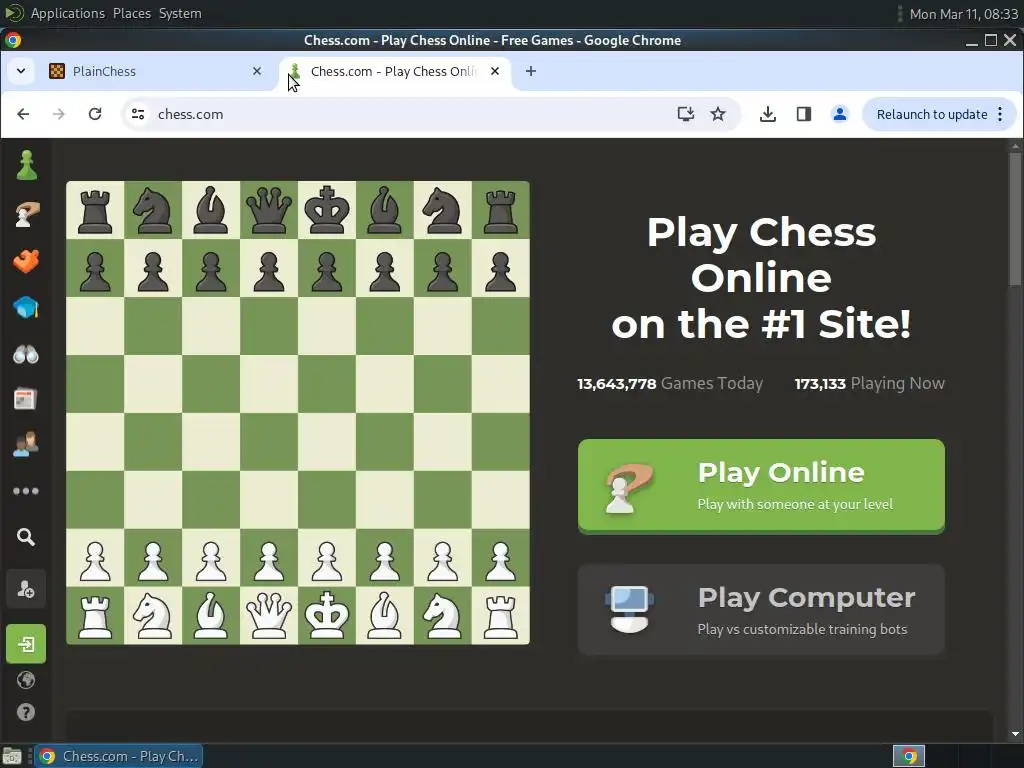Click the 173,133 Playing Now text
Screen dimensions: 1024x768
(870, 383)
